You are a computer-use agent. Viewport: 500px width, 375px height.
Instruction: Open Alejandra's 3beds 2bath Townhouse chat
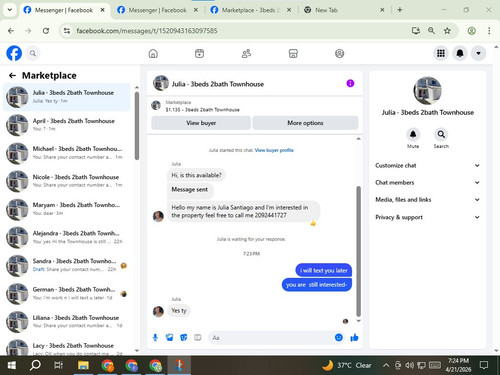(67, 237)
